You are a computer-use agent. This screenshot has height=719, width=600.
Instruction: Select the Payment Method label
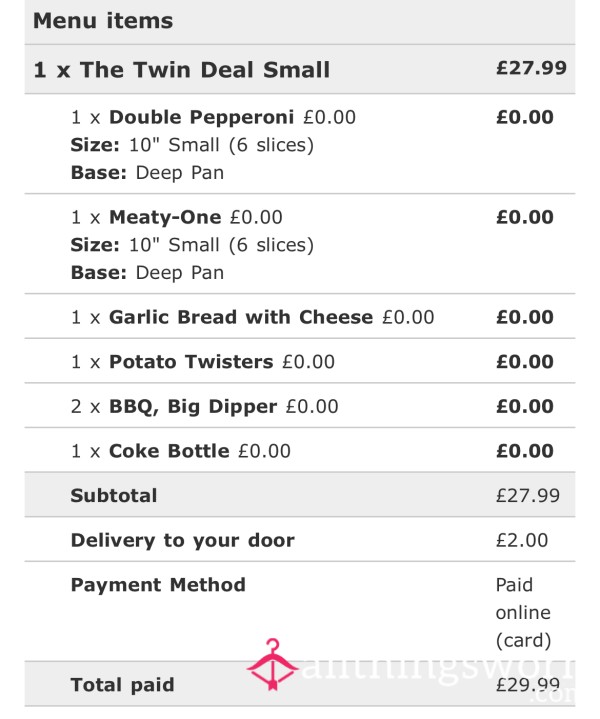pos(158,585)
